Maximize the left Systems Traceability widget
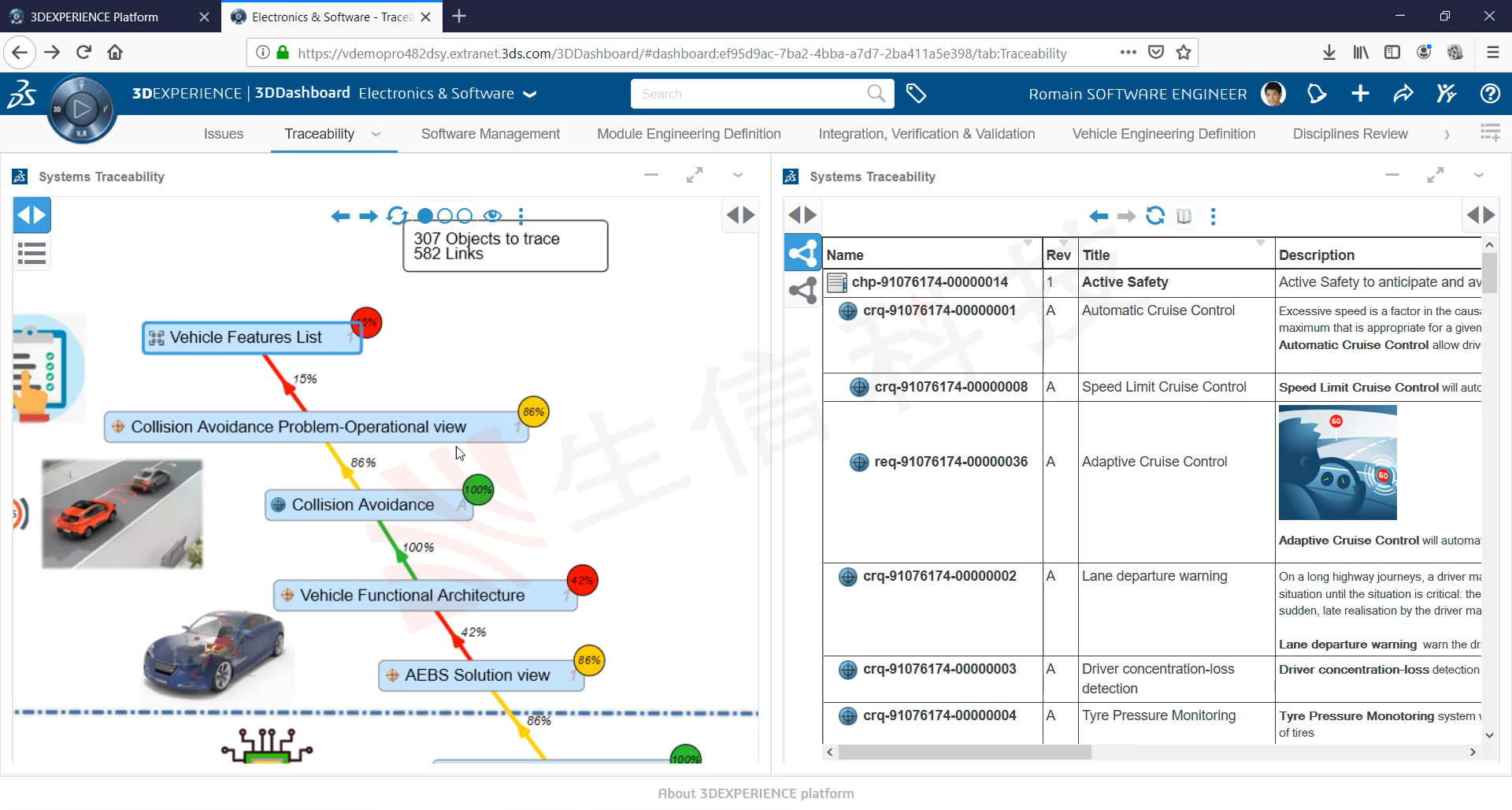The height and width of the screenshot is (810, 1512). pos(695,175)
